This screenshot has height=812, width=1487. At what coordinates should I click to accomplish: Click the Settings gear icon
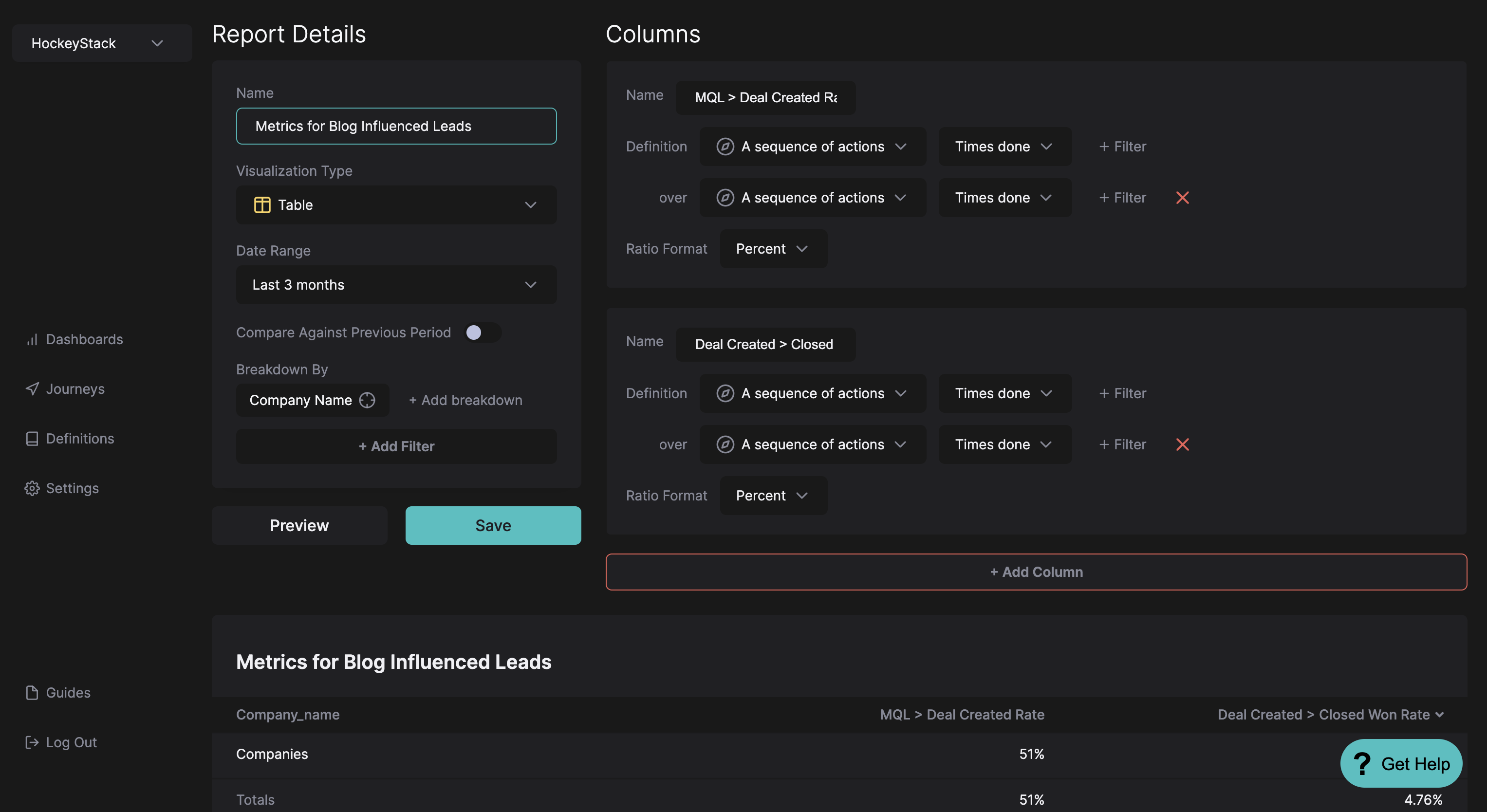tap(32, 488)
